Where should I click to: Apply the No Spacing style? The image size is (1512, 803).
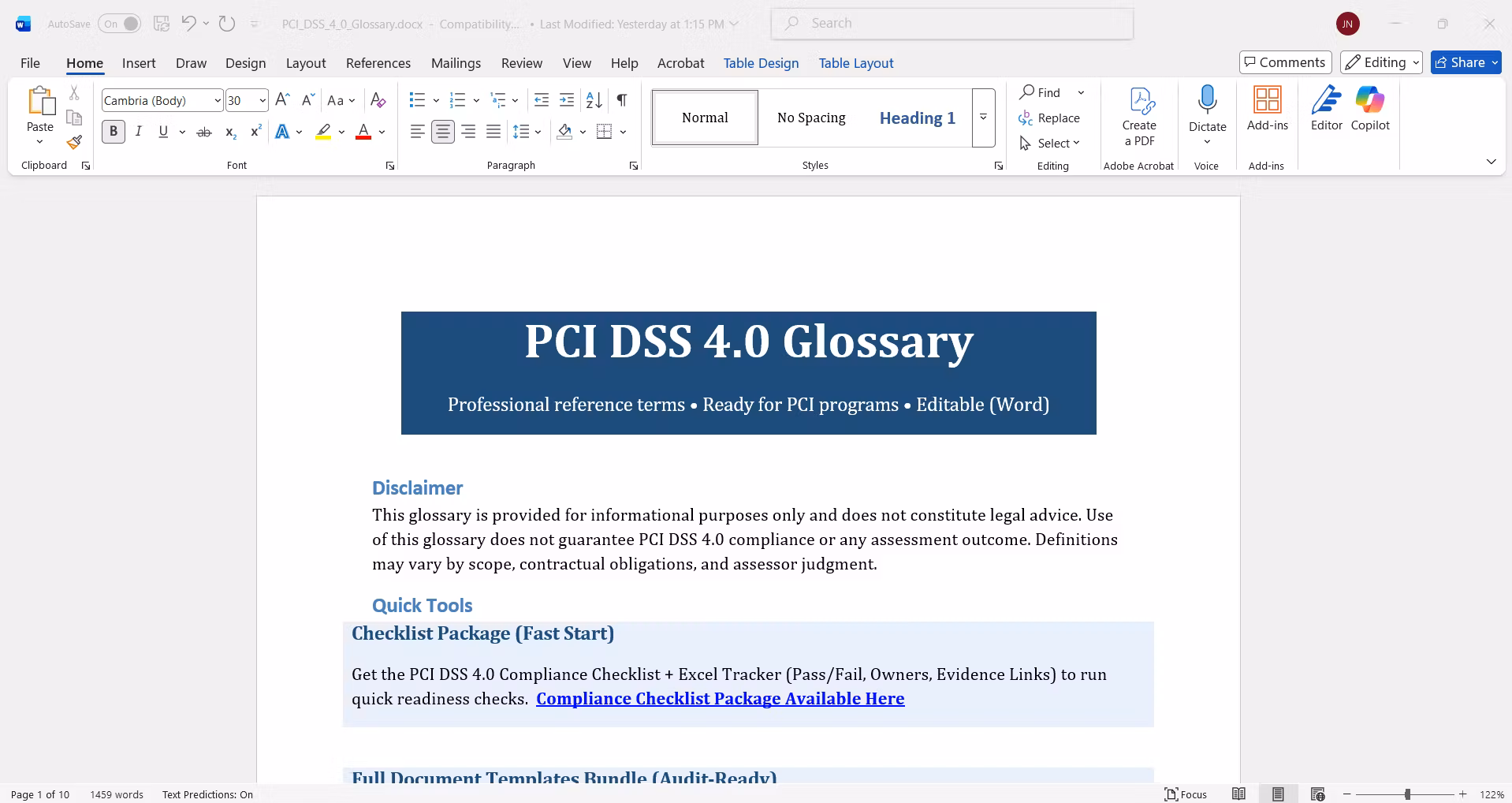click(x=811, y=118)
